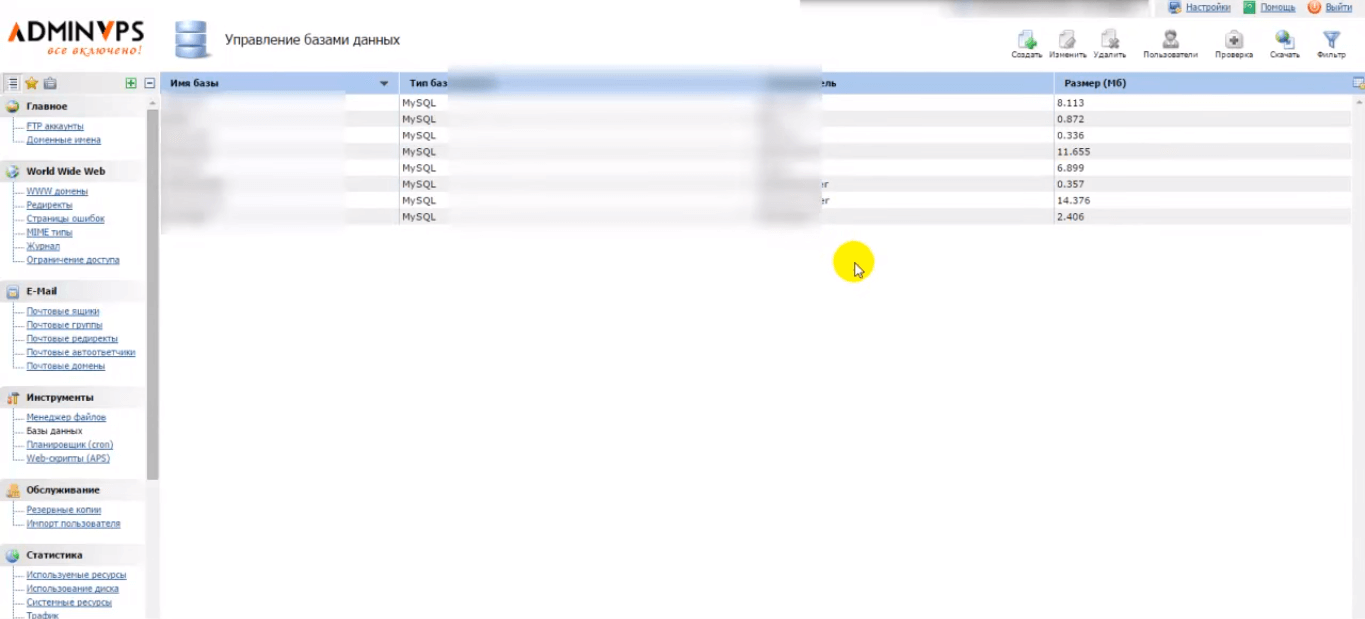Switch to menu list view tab icon
Image resolution: width=1365 pixels, height=619 pixels.
[13, 83]
